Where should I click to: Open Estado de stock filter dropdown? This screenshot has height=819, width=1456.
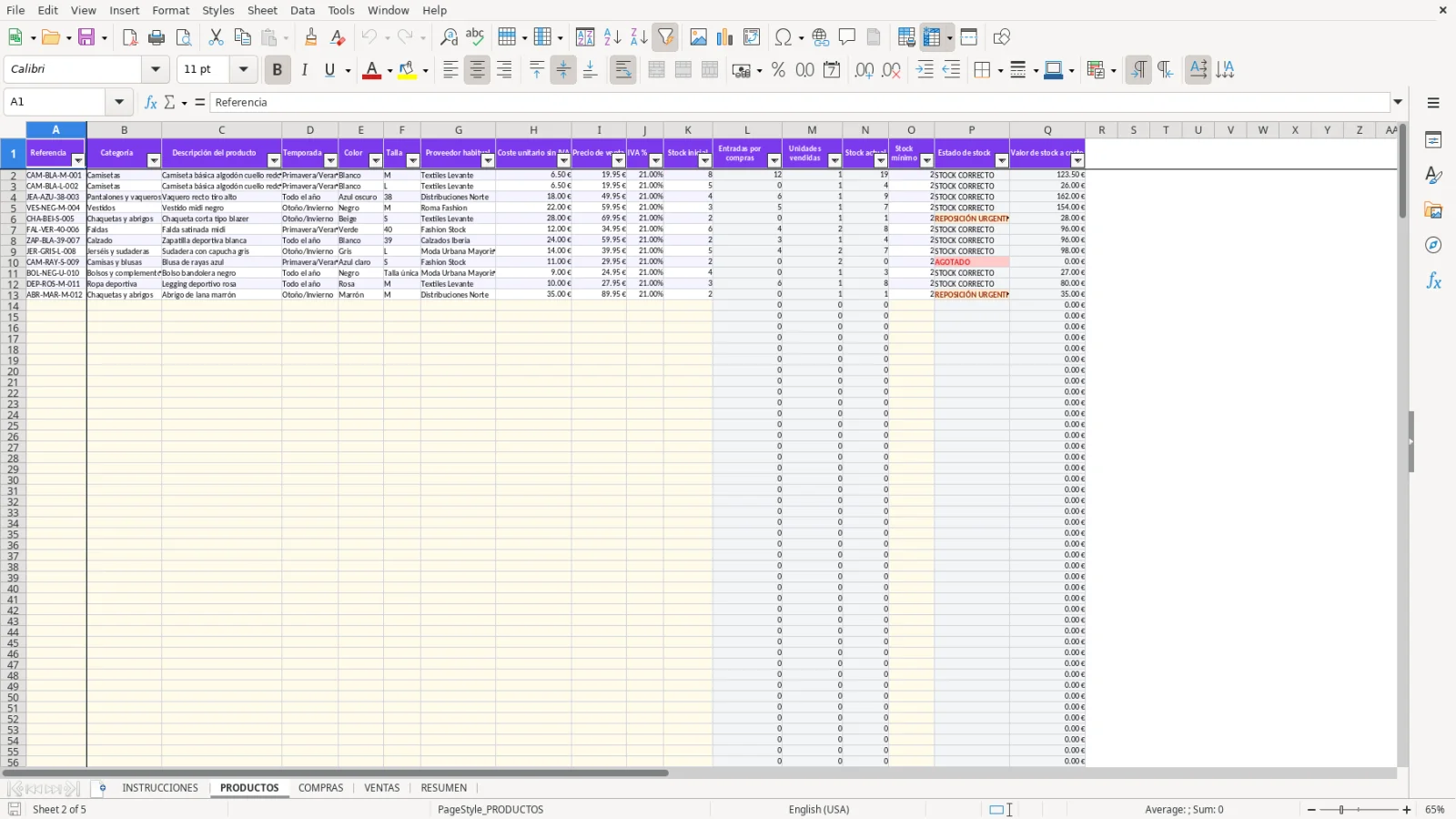1002,161
